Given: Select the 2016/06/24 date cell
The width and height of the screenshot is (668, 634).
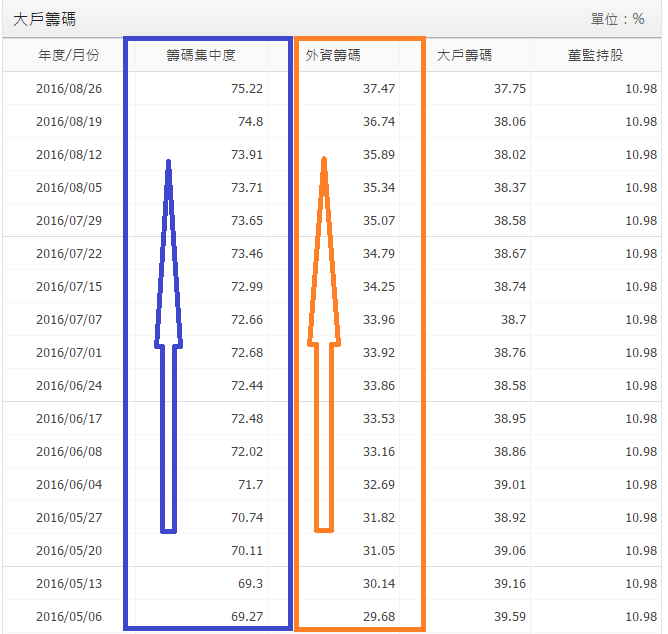Looking at the screenshot, I should click(x=69, y=386).
